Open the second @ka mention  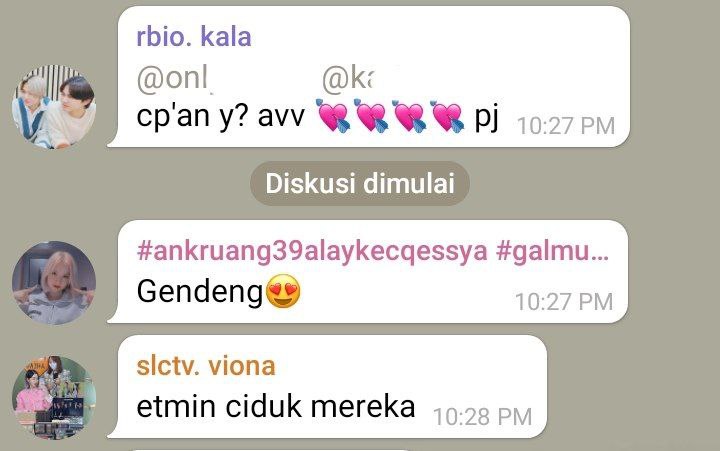347,79
